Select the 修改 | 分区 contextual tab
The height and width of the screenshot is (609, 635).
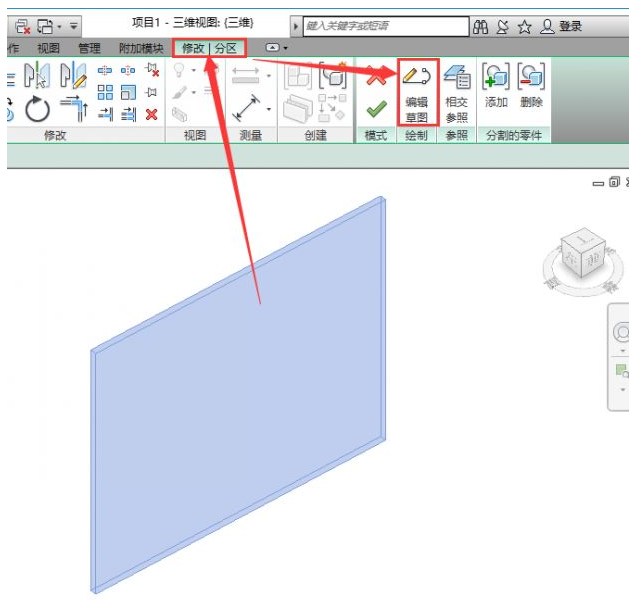[209, 48]
